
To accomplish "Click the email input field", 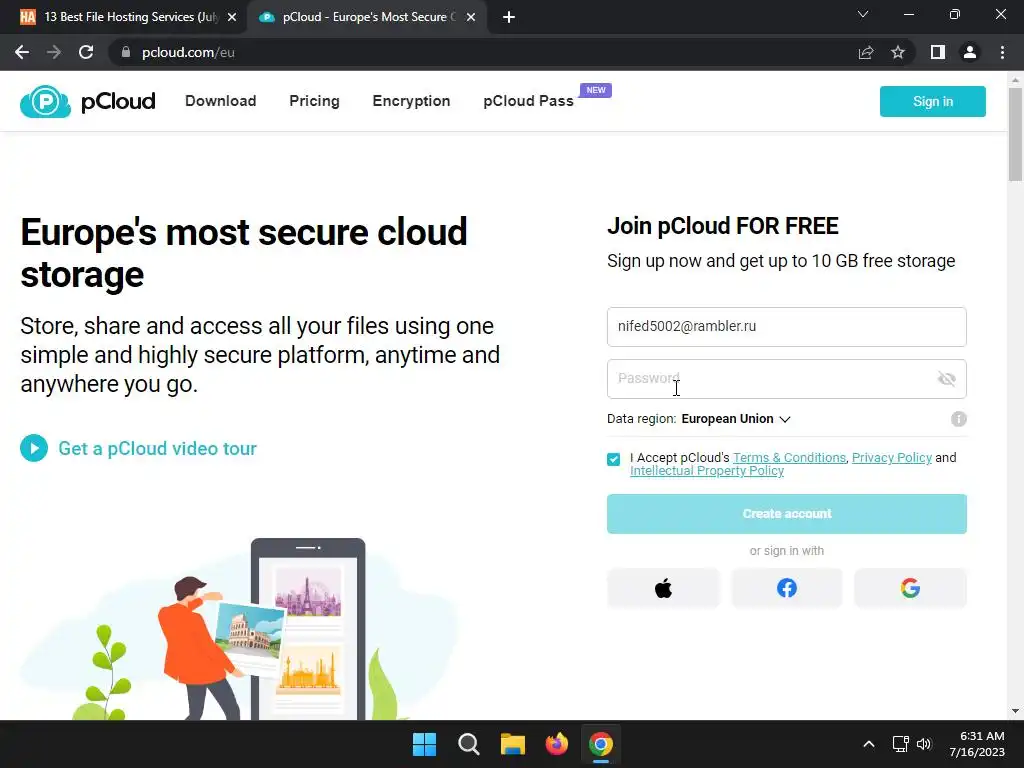I will point(786,327).
